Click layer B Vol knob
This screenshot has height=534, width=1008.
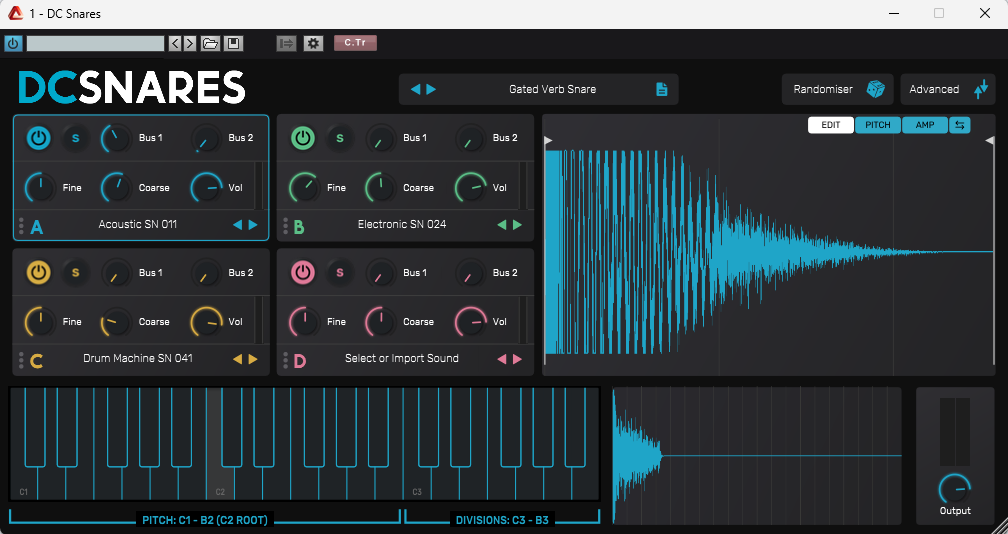tap(471, 188)
